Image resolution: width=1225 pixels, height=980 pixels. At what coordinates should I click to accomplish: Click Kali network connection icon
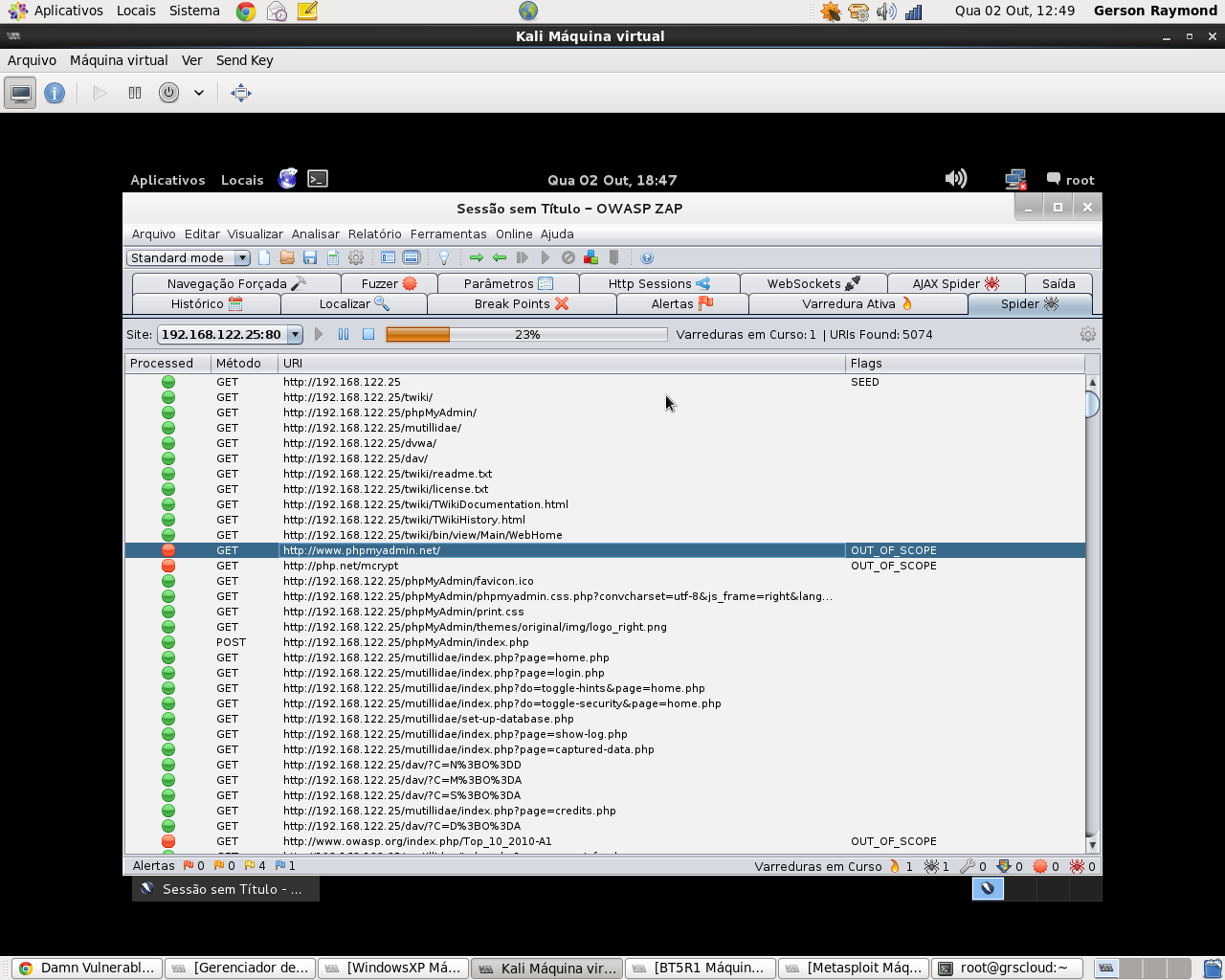coord(1015,179)
